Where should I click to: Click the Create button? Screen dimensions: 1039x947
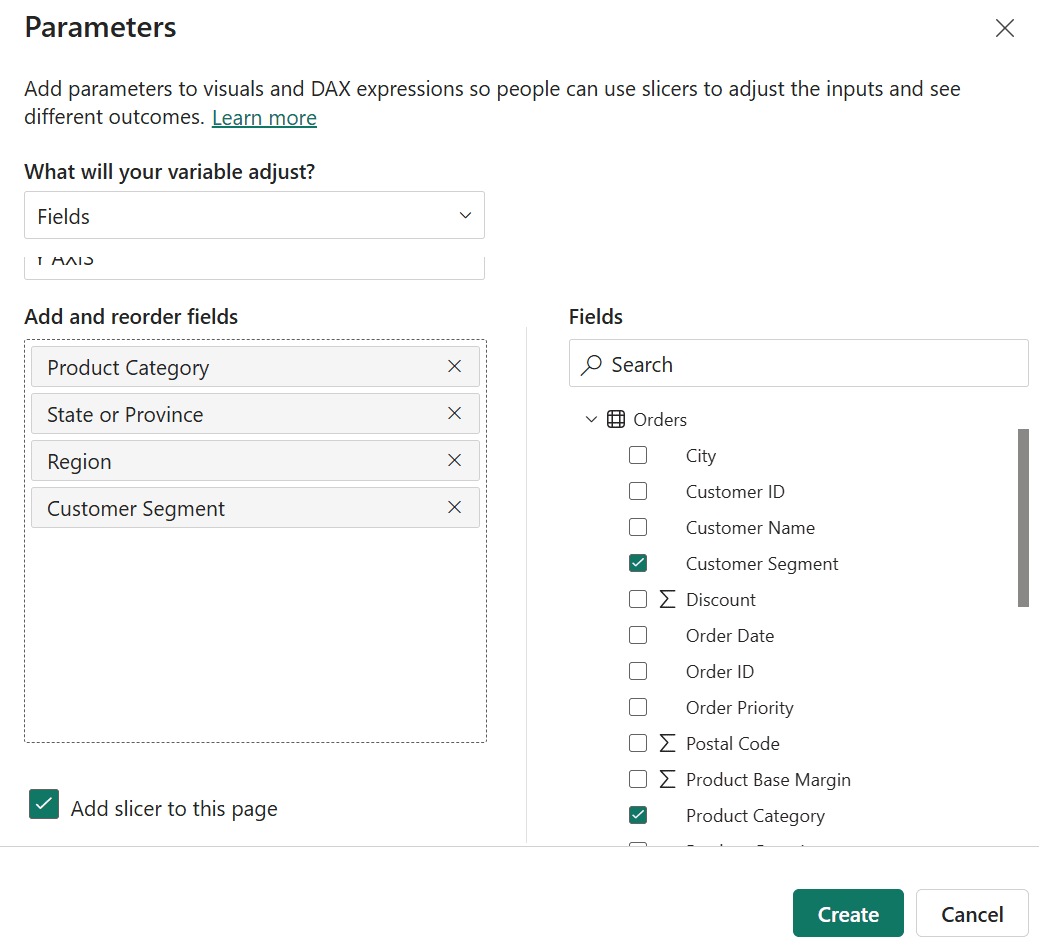848,914
